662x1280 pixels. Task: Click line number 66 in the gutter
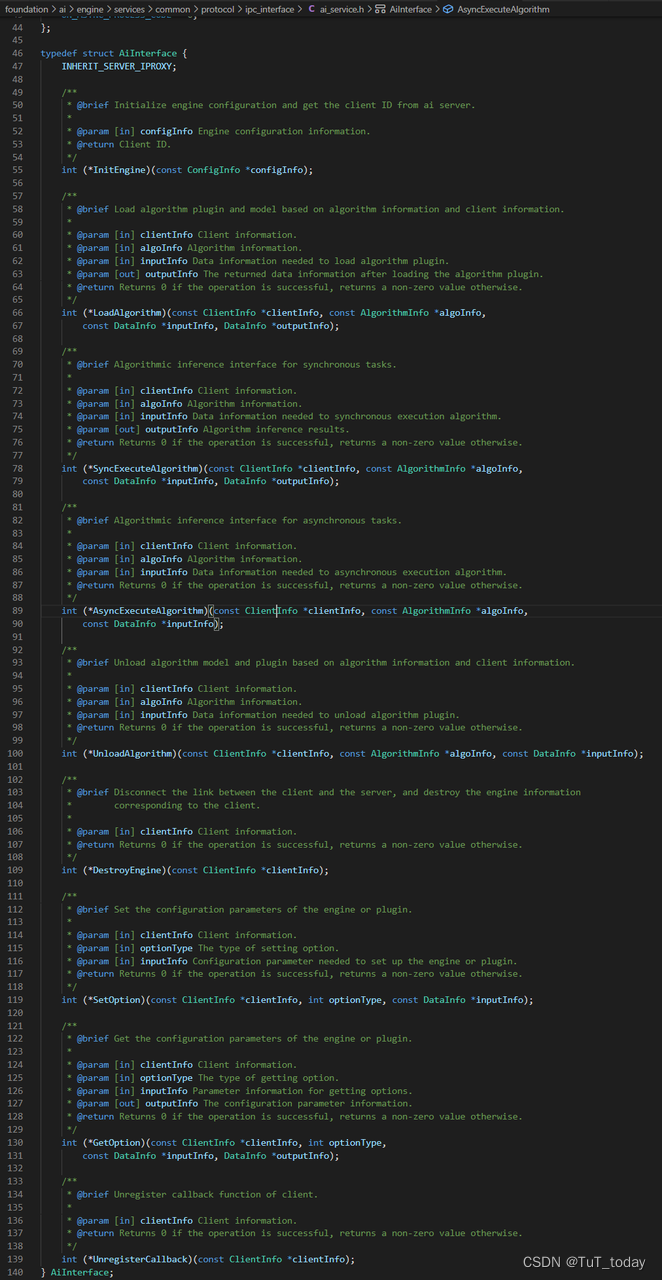pos(17,313)
